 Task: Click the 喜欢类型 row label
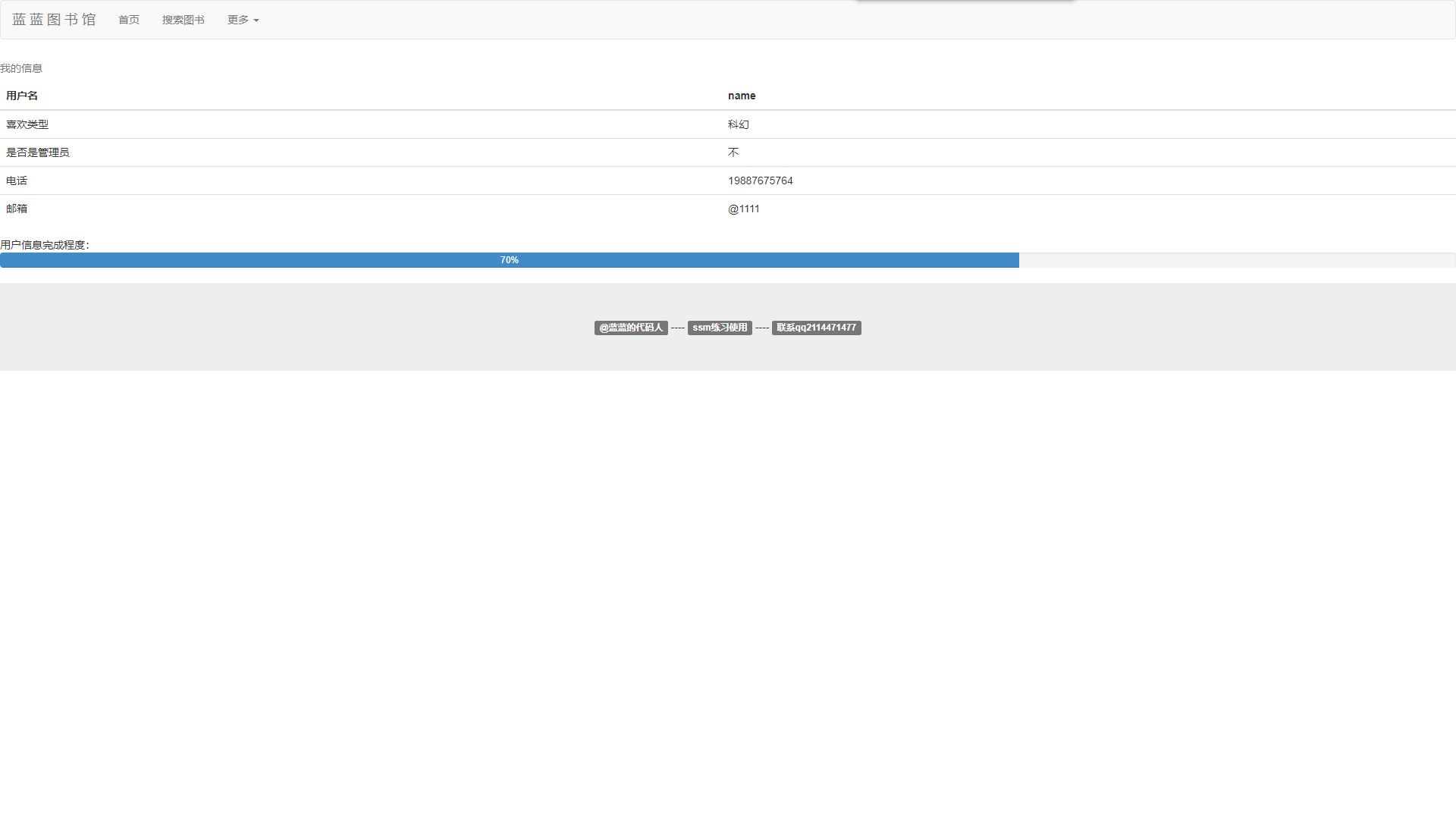point(27,124)
